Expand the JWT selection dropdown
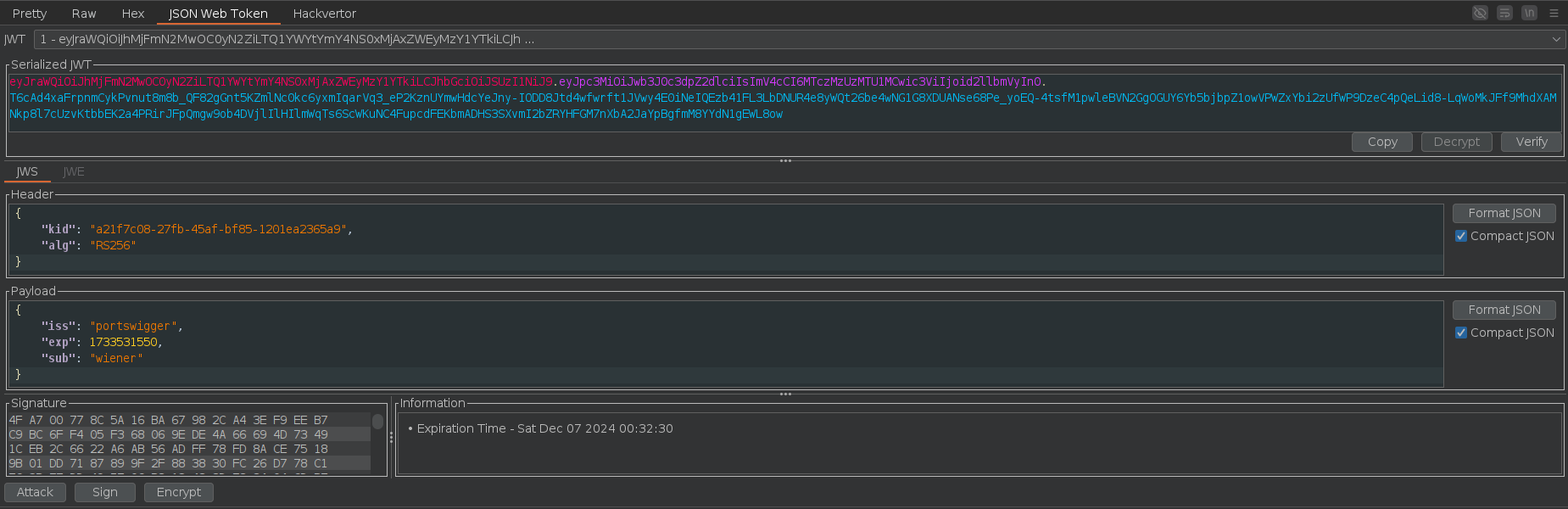Image resolution: width=1568 pixels, height=509 pixels. pos(1556,39)
